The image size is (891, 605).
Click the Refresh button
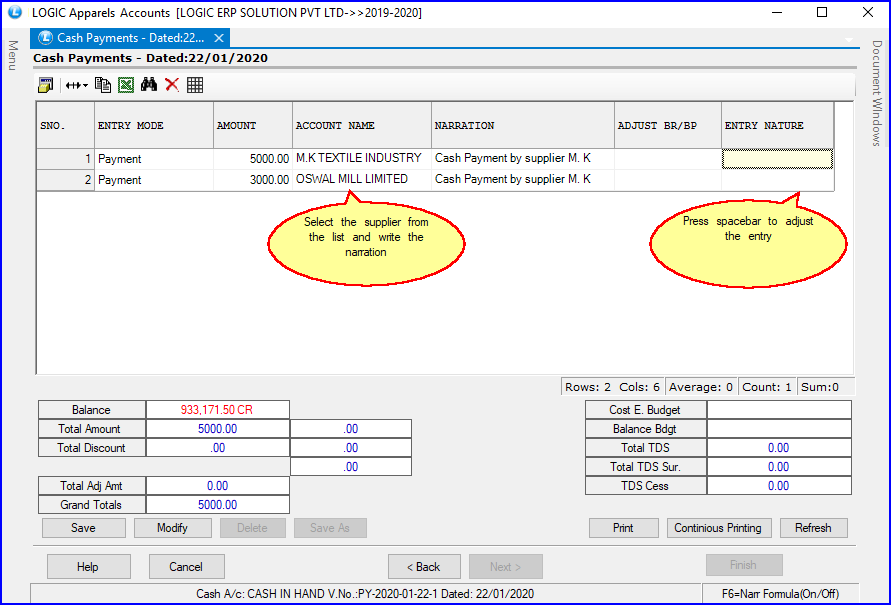(813, 528)
